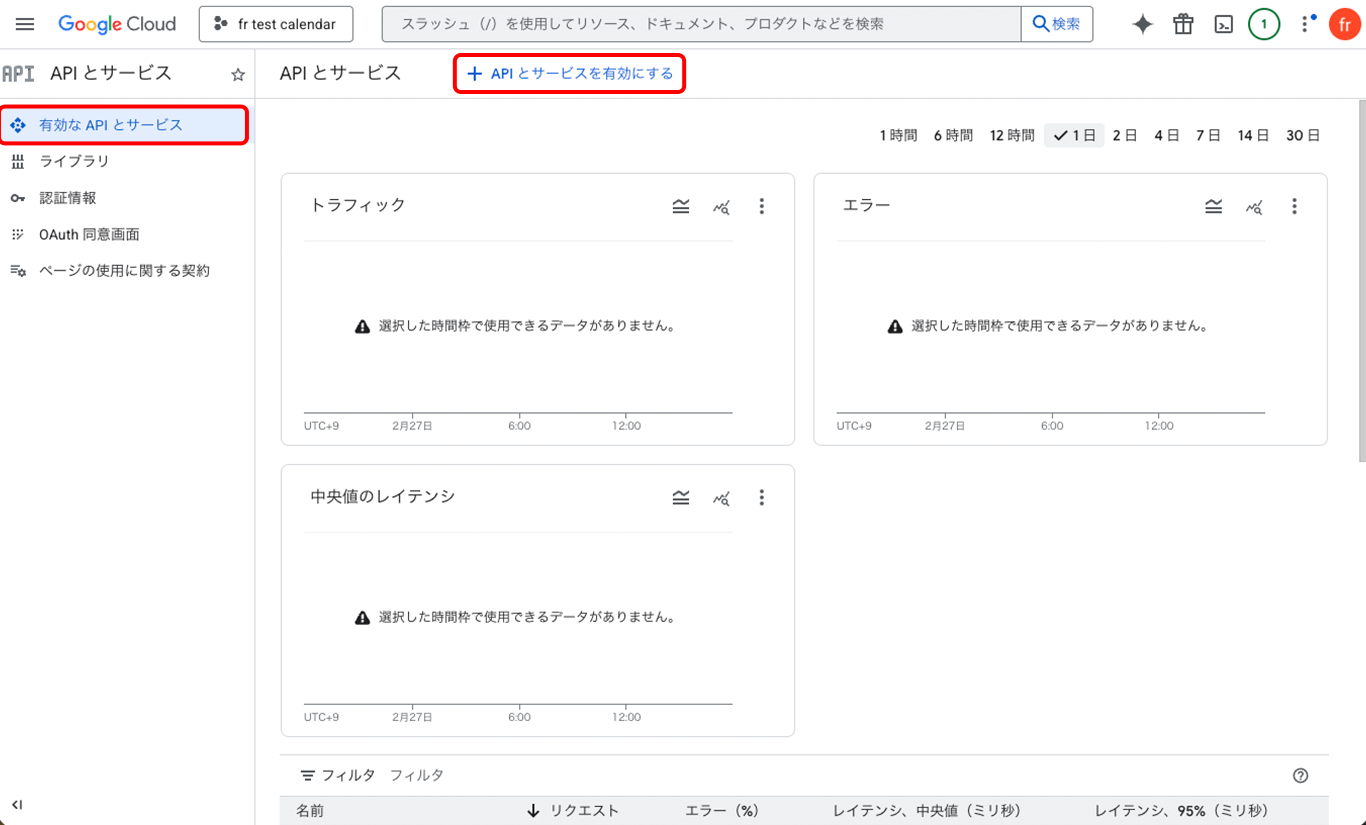
Task: Open more options menu on 中央値のレイテンシ chart
Action: (761, 497)
